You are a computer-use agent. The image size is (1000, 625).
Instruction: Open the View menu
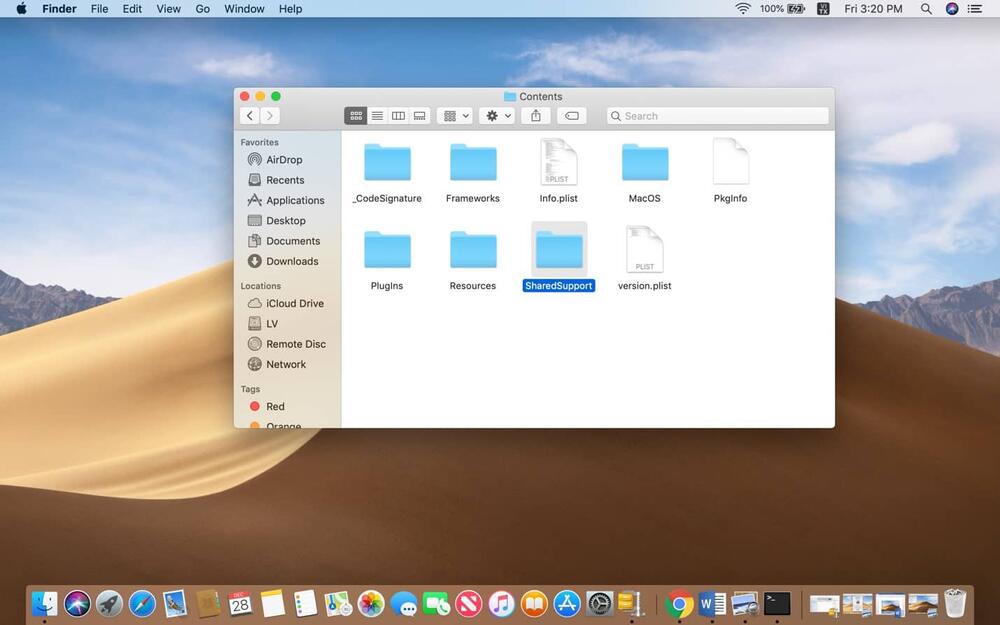[x=169, y=9]
